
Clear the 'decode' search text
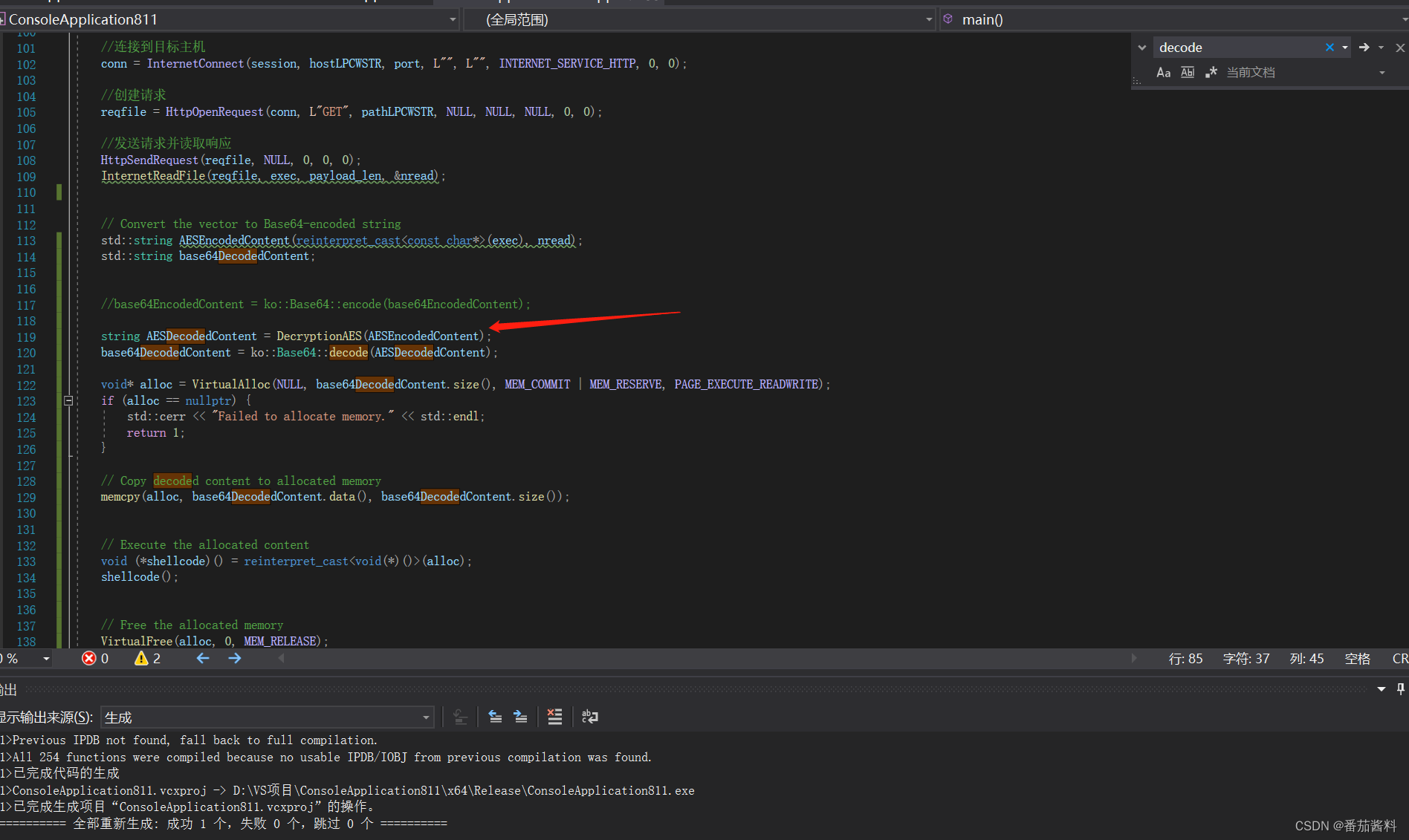1329,48
